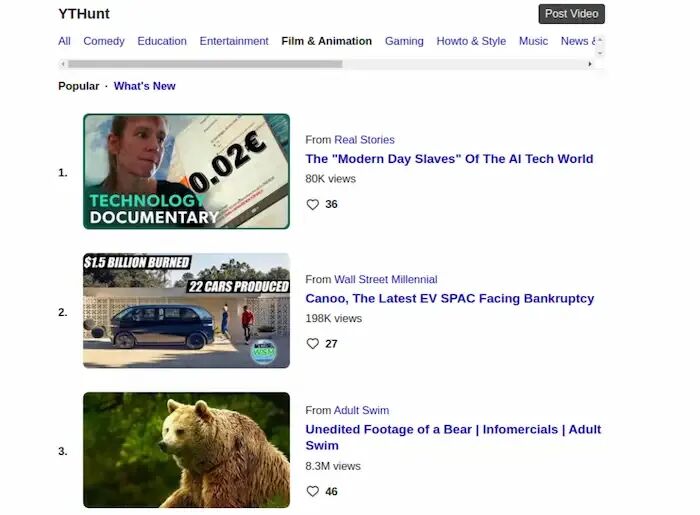Screen dimensions: 700x515
Task: Click the Technology Documentary thumbnail
Action: click(187, 171)
